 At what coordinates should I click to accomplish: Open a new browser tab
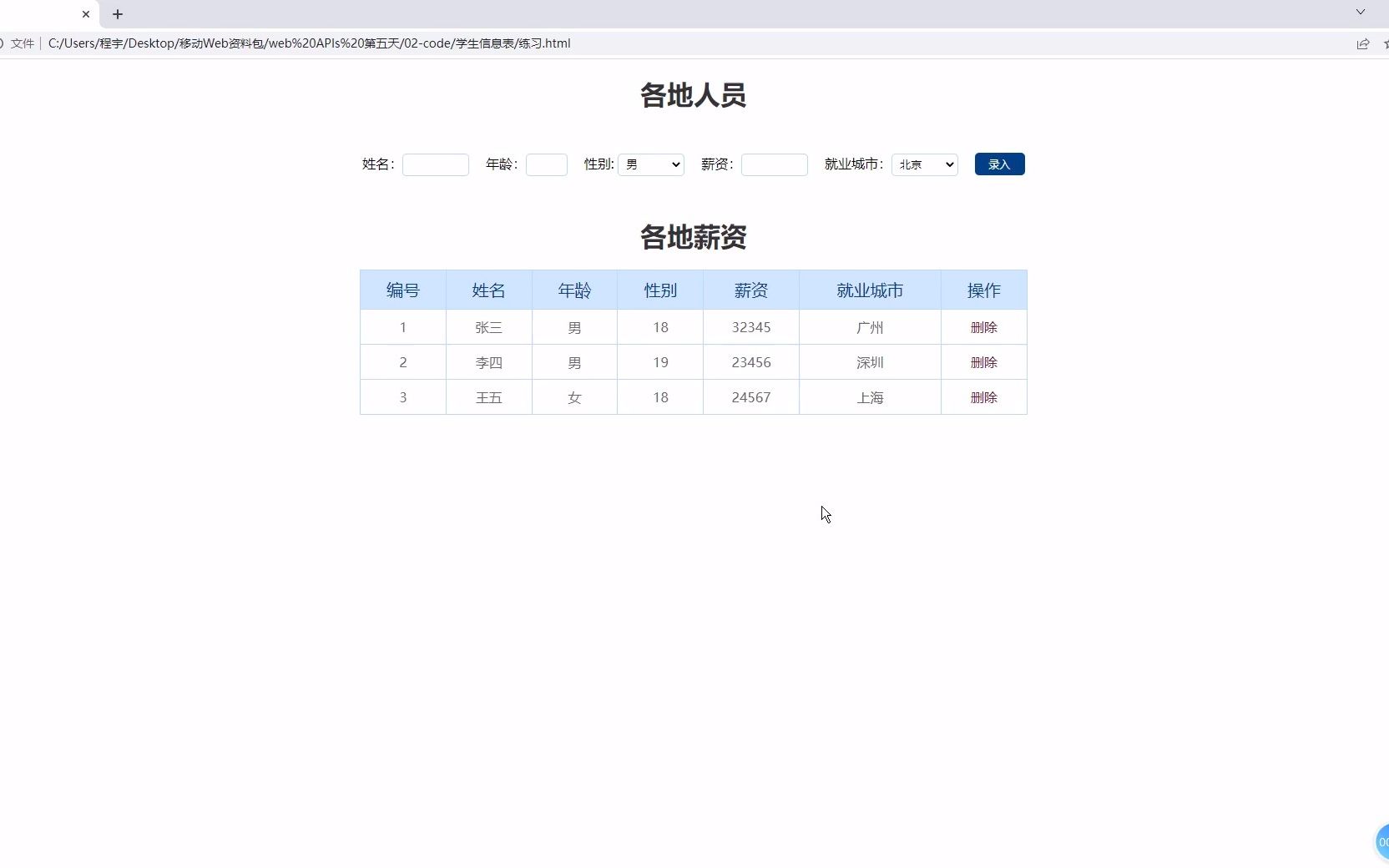118,14
